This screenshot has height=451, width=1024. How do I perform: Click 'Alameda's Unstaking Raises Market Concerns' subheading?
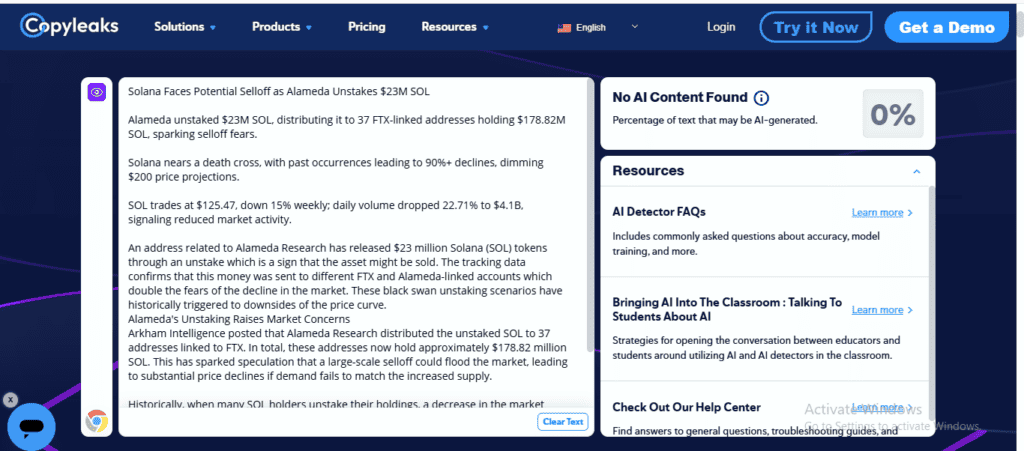coord(239,319)
